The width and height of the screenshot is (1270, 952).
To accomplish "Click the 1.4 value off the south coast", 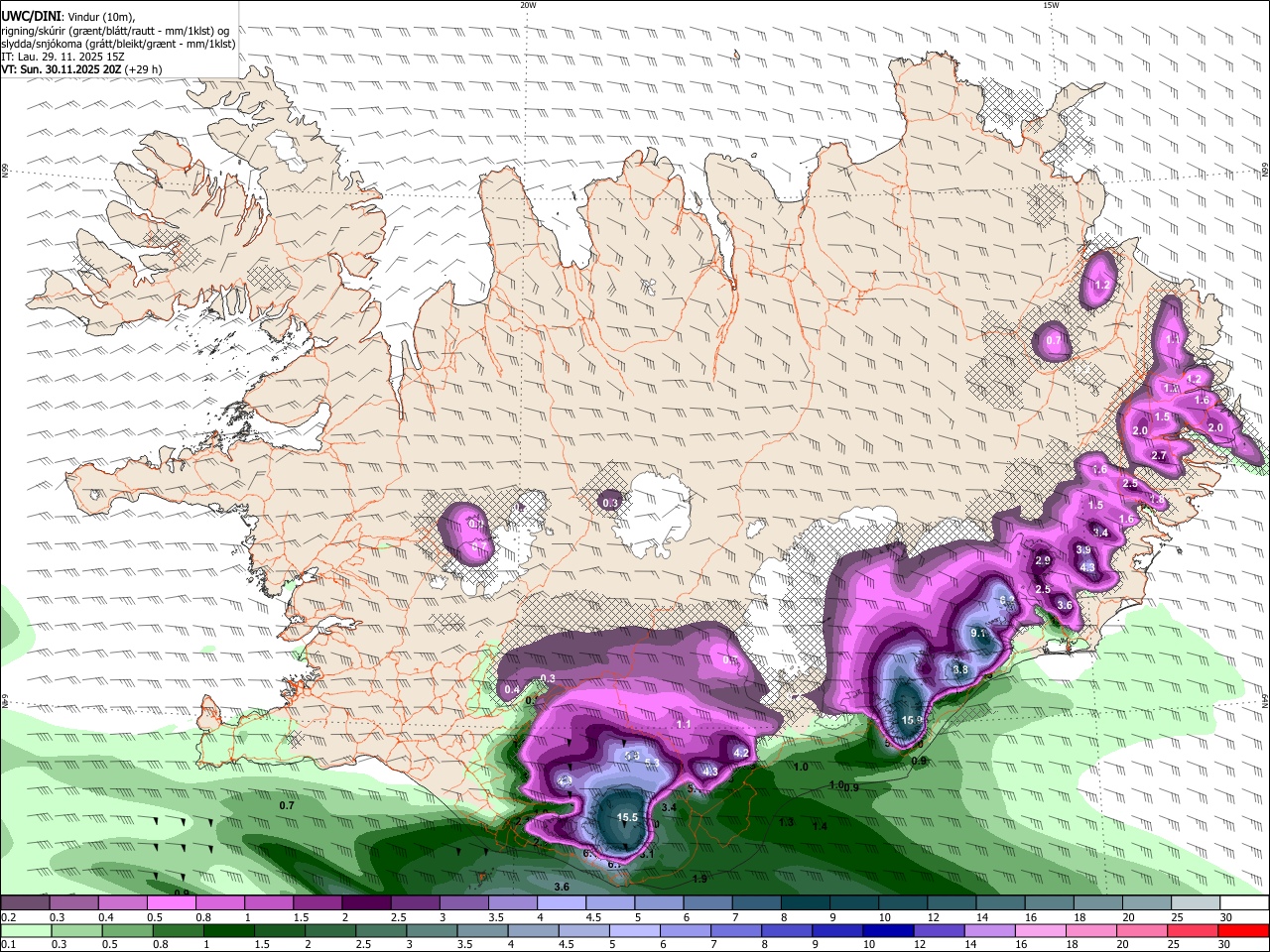I will 820,827.
